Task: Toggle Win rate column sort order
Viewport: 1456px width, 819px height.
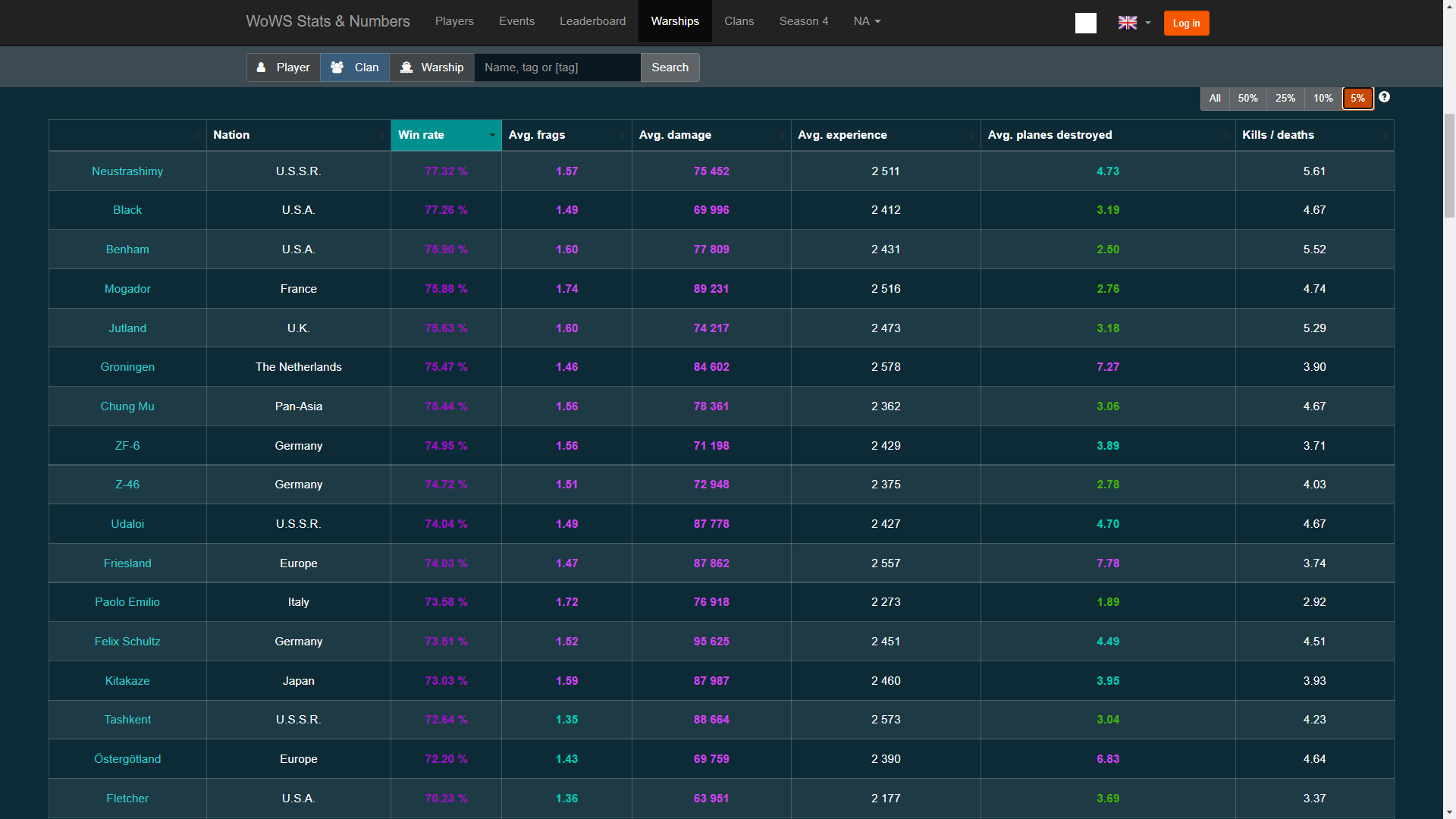Action: 446,135
